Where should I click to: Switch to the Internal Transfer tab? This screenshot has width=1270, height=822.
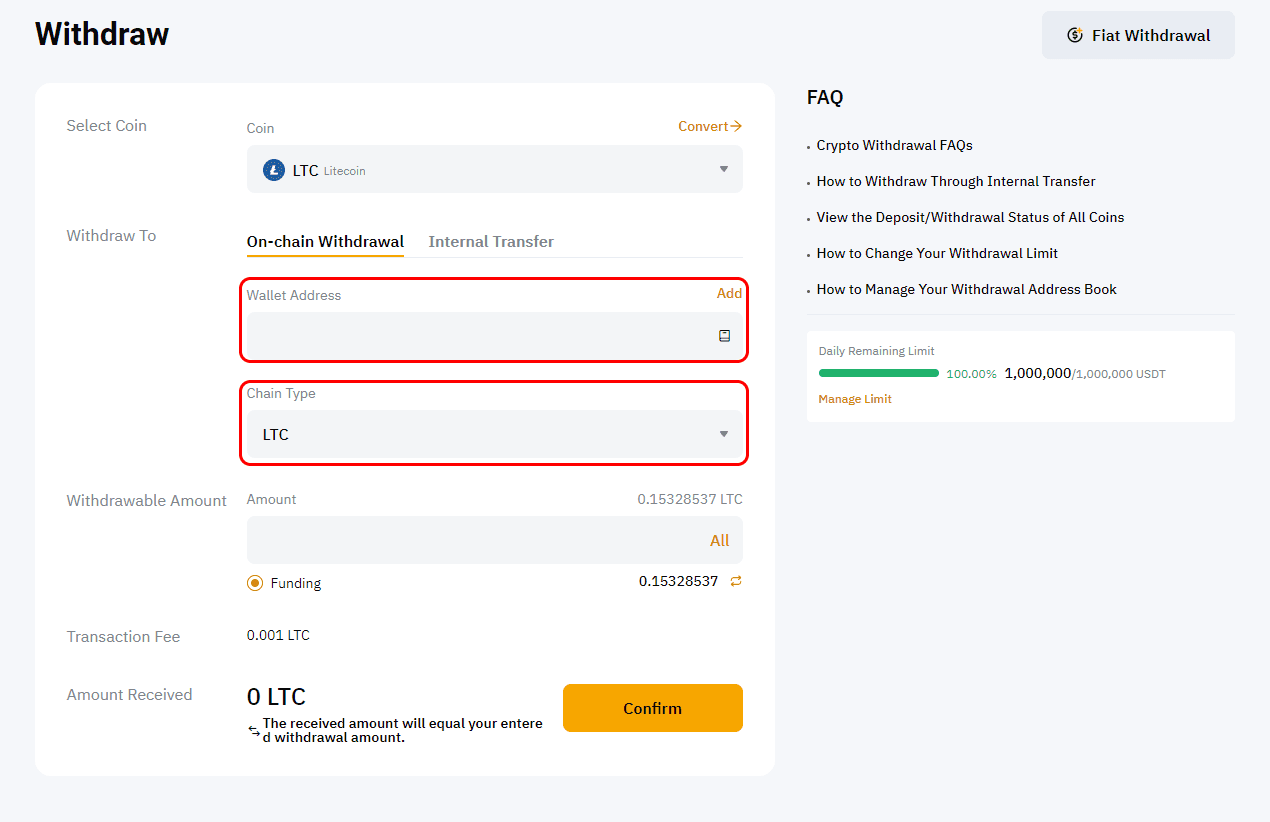pos(491,242)
